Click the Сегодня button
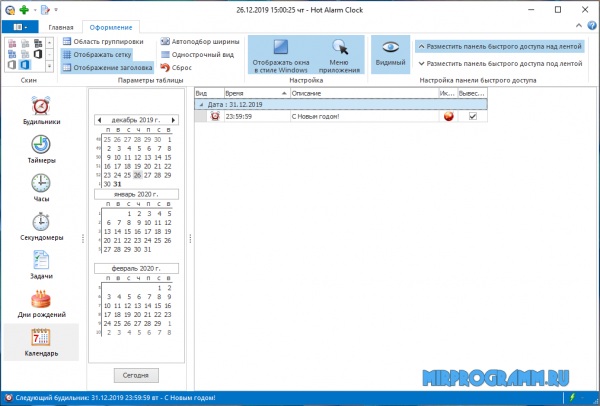 (x=136, y=375)
